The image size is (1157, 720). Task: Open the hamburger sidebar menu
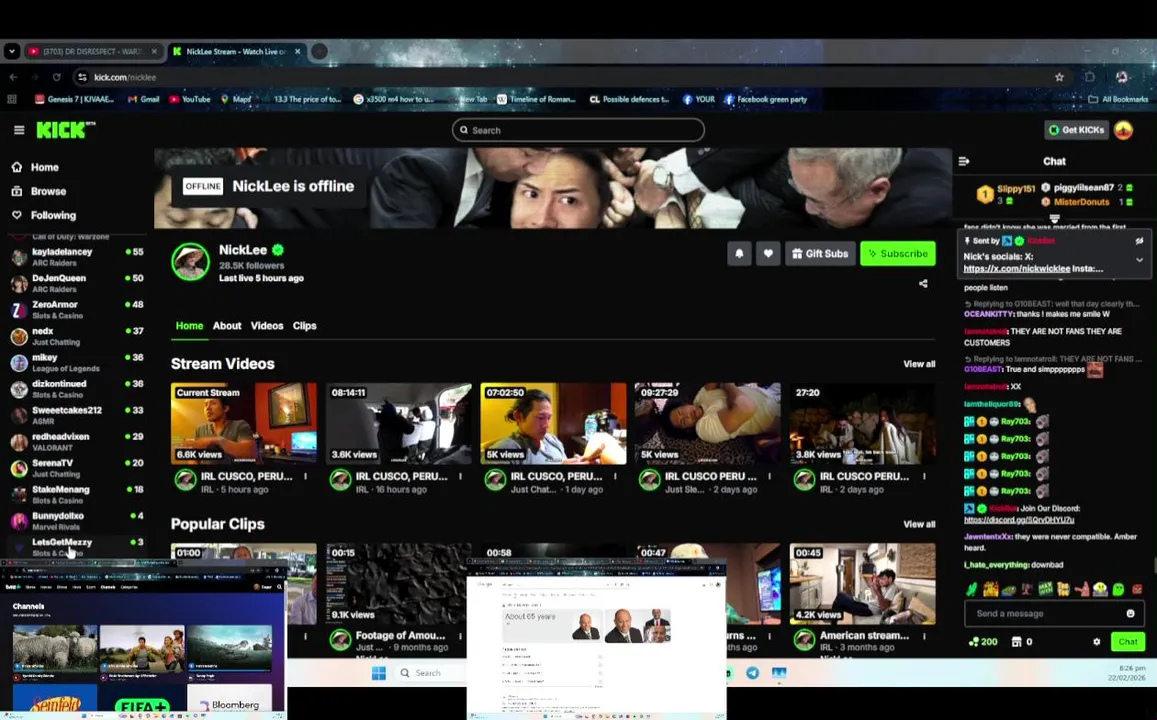tap(19, 130)
